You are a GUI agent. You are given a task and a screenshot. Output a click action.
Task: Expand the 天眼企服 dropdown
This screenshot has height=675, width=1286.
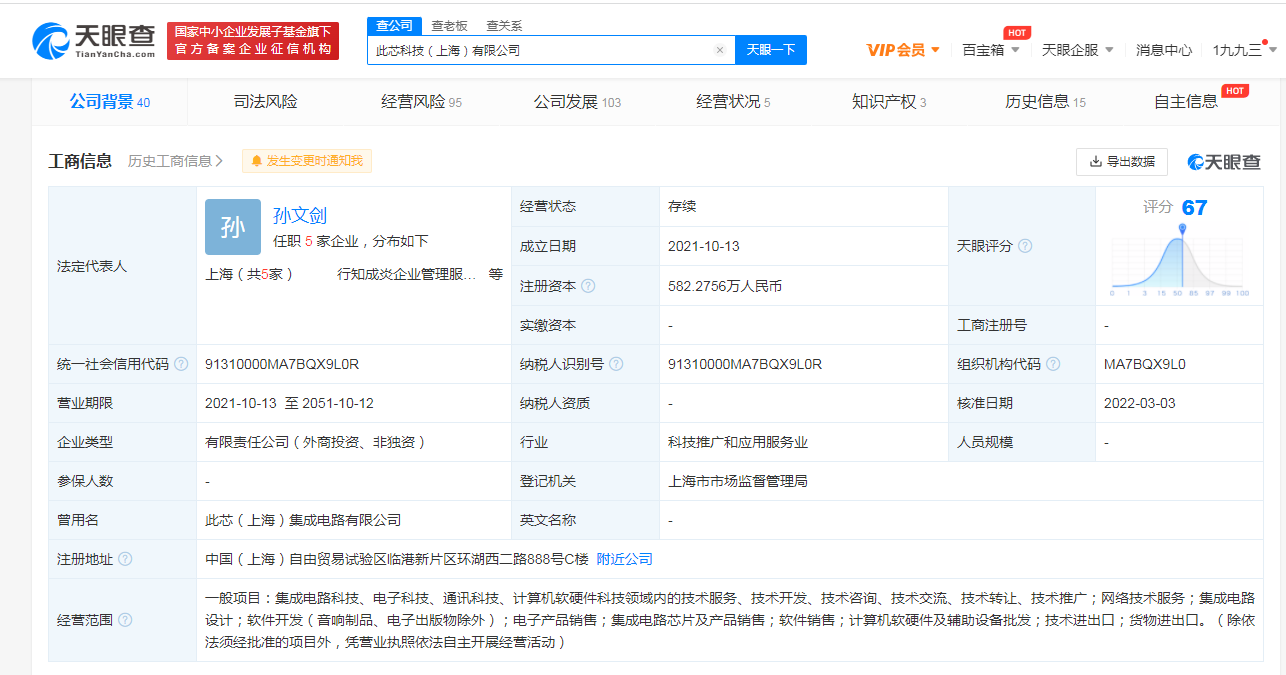tap(1077, 50)
